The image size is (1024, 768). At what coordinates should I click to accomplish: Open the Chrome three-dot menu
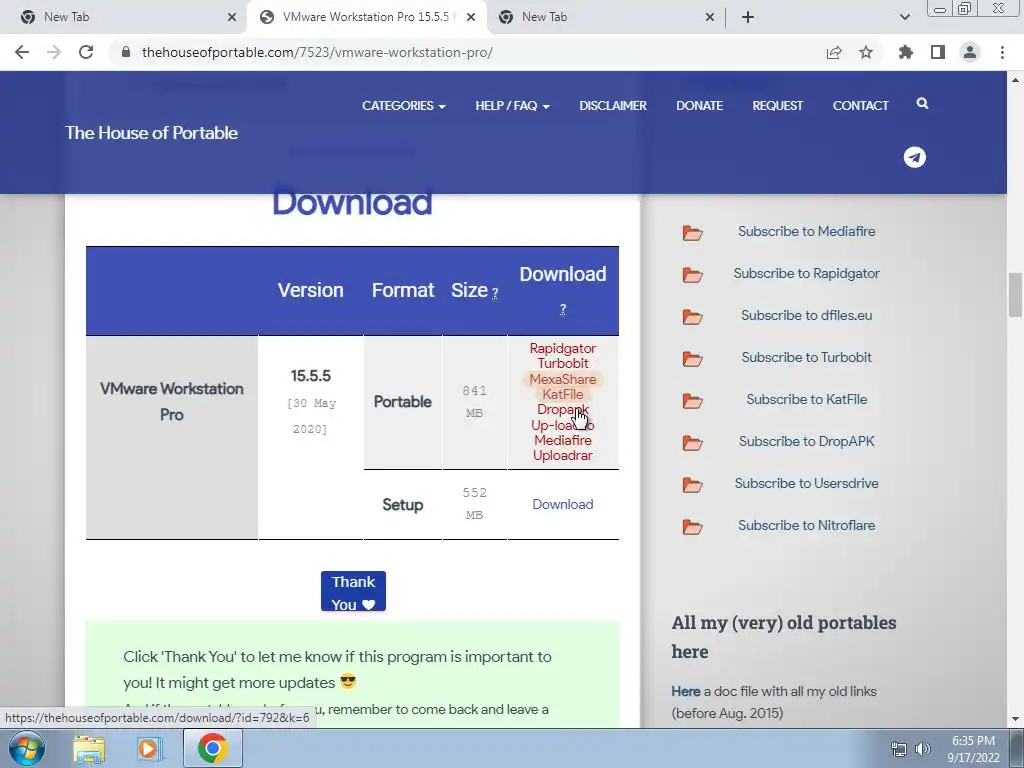[1002, 52]
